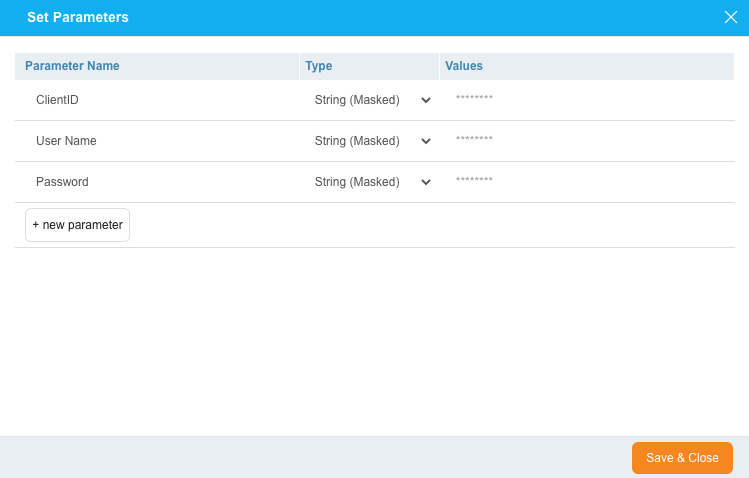
Task: Open the ClientID String (Masked) type dropdown
Action: tap(357, 100)
